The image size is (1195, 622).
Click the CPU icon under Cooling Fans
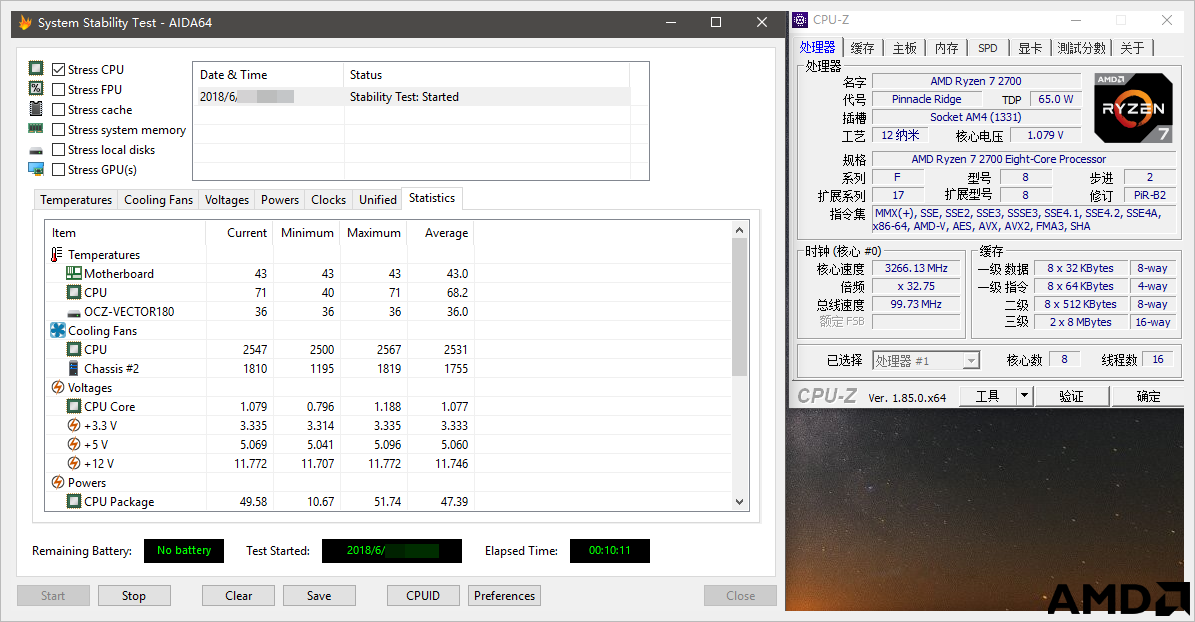coord(74,349)
